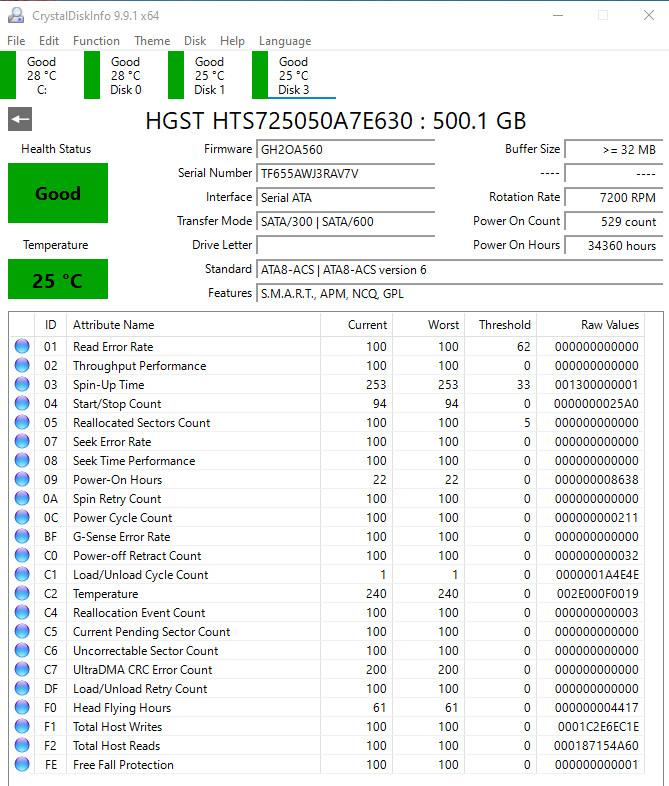
Task: Click the Power On Hours value box
Action: [613, 245]
